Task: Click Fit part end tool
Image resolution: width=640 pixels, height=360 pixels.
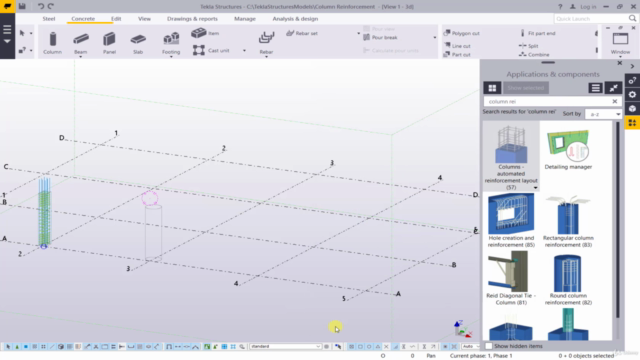Action: point(537,33)
